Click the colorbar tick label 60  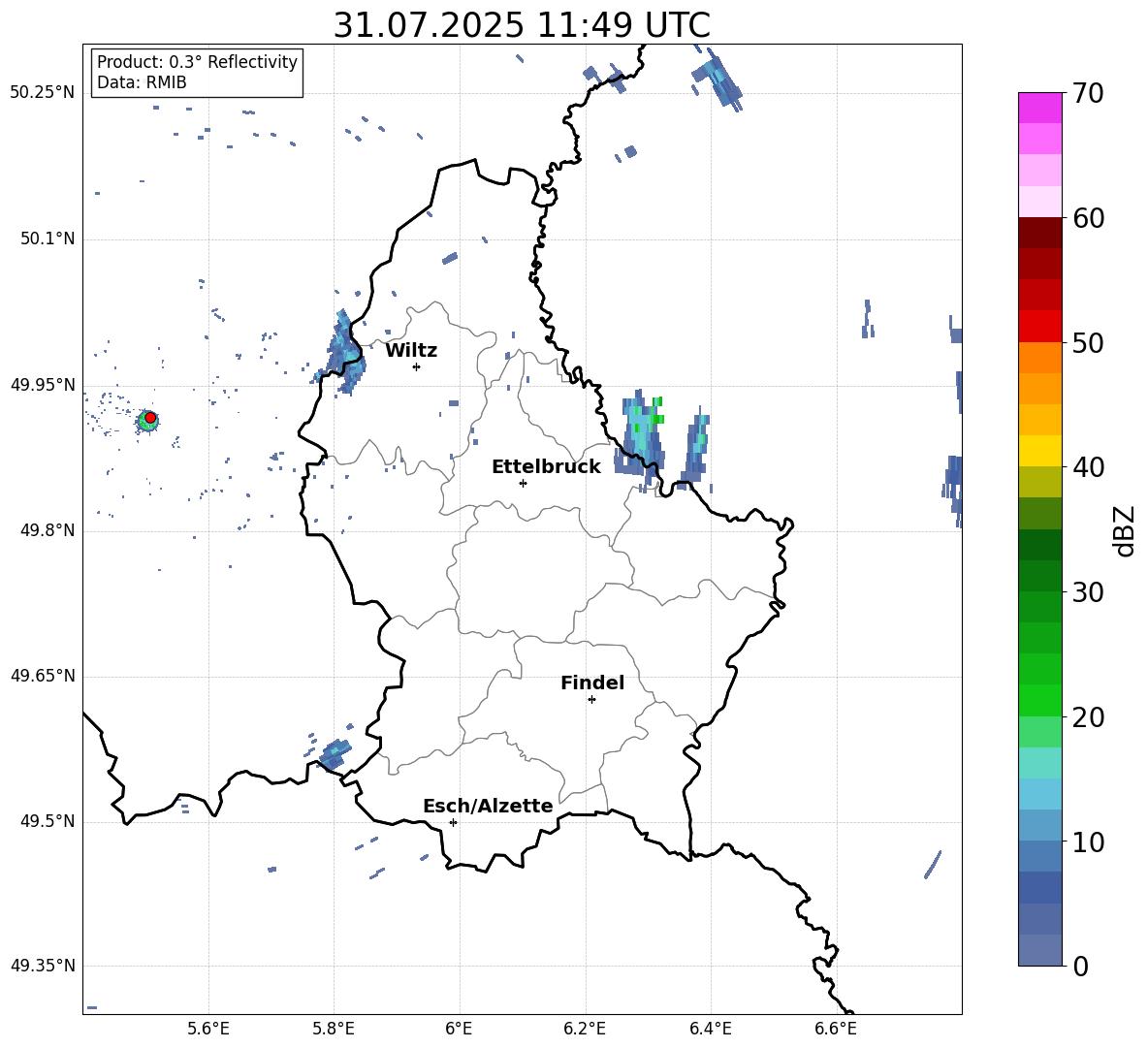[1088, 218]
